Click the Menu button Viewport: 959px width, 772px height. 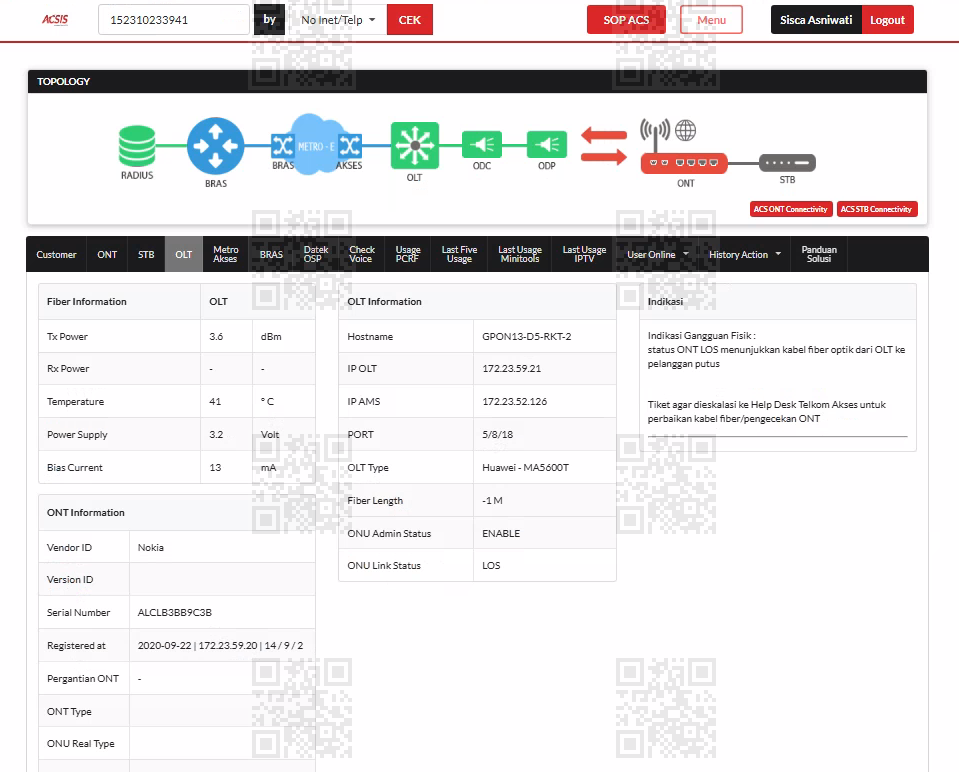tap(711, 20)
